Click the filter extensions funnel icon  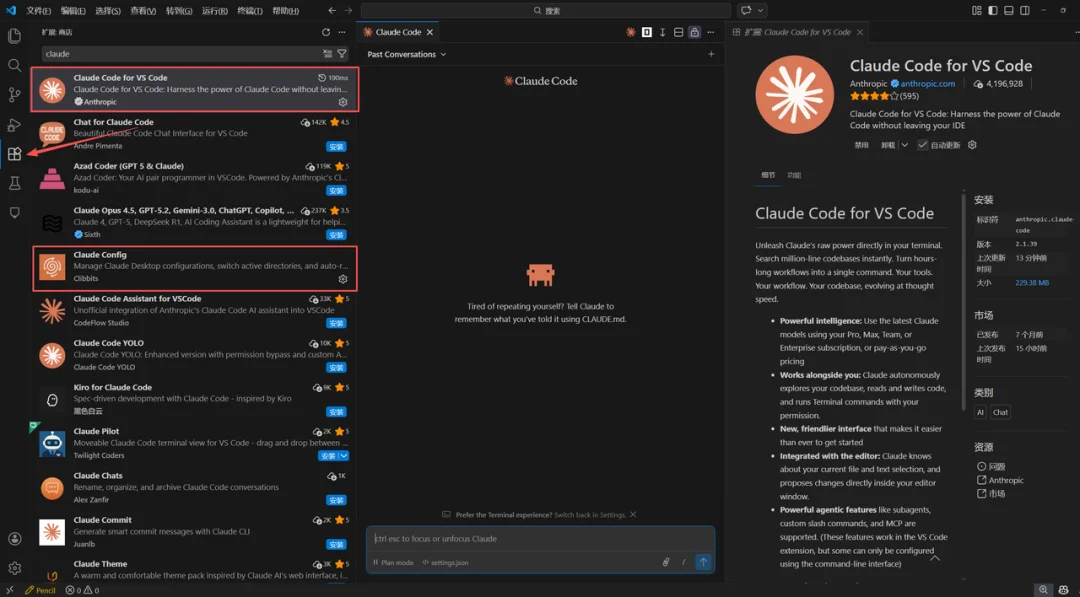pos(342,54)
